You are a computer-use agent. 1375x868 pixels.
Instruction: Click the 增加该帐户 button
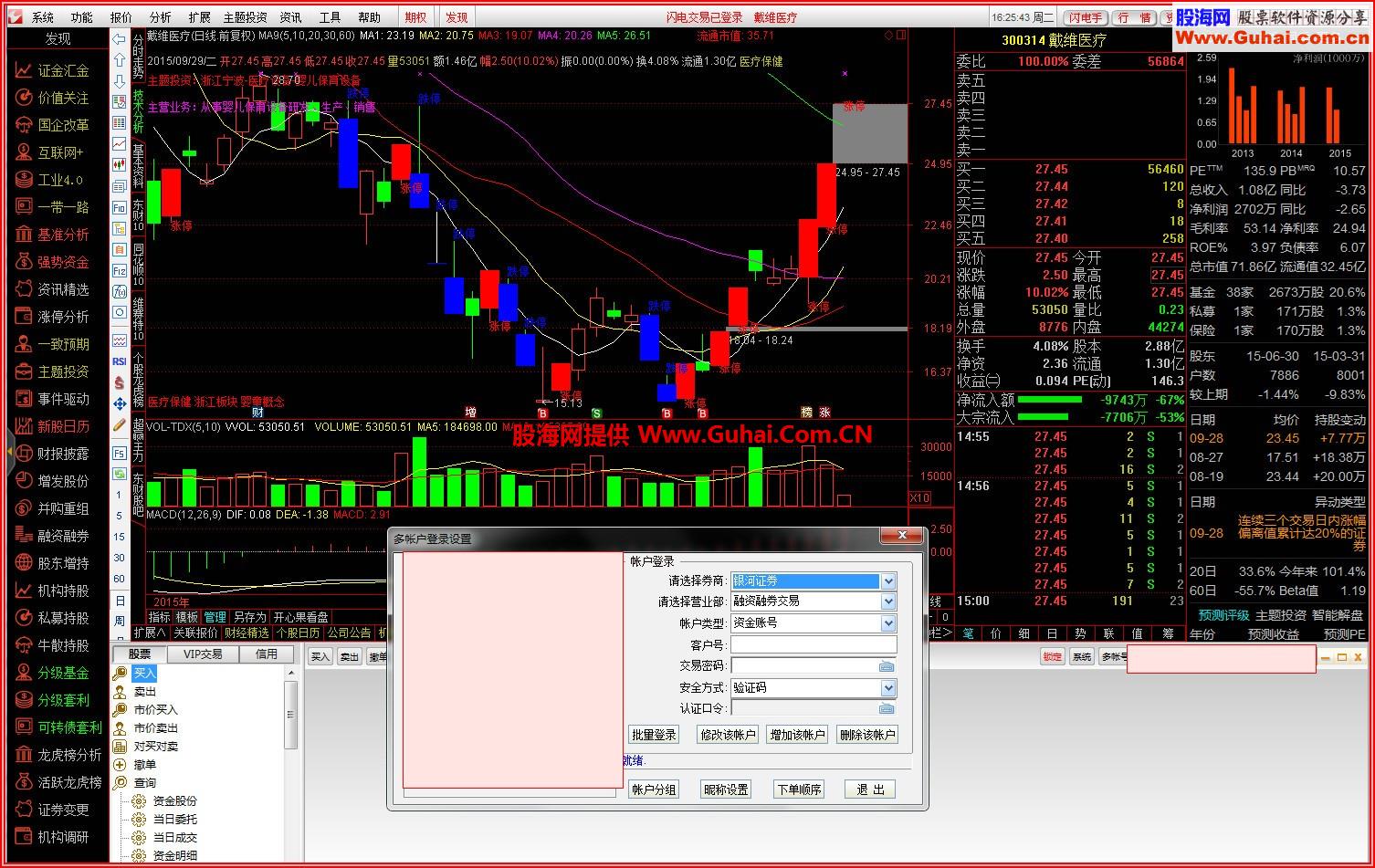pyautogui.click(x=797, y=735)
